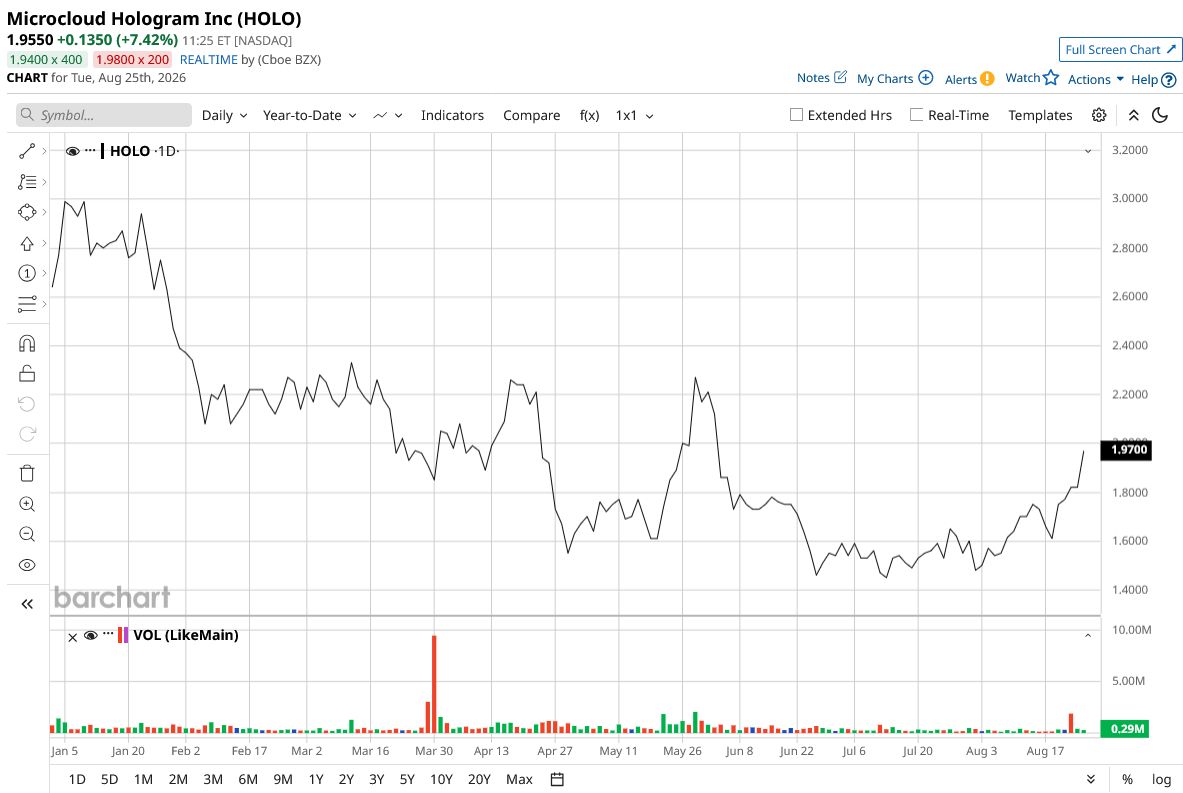Zoom in with the magnifier plus
The height and width of the screenshot is (793, 1183).
pyautogui.click(x=27, y=504)
